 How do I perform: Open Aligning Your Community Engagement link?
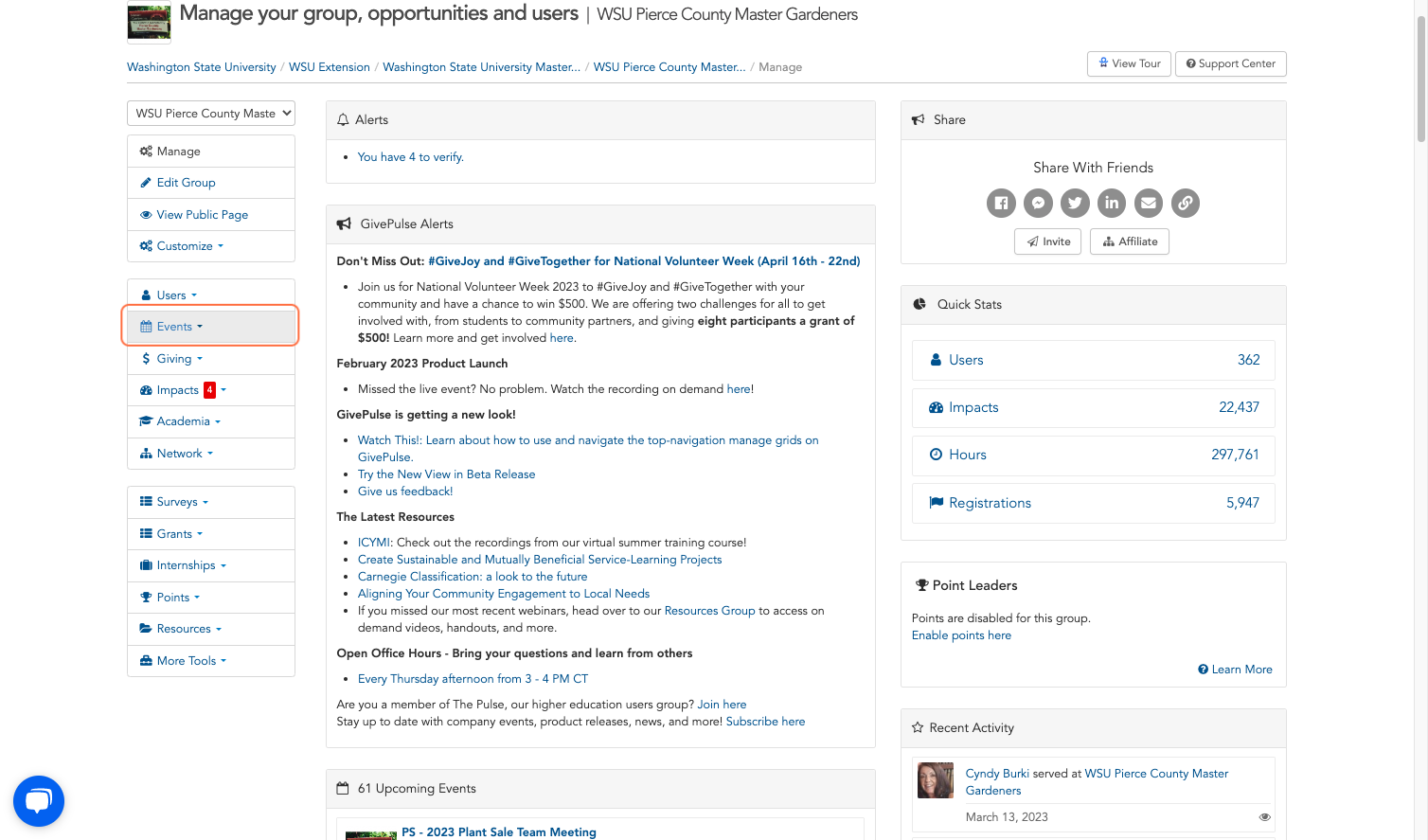coord(504,594)
